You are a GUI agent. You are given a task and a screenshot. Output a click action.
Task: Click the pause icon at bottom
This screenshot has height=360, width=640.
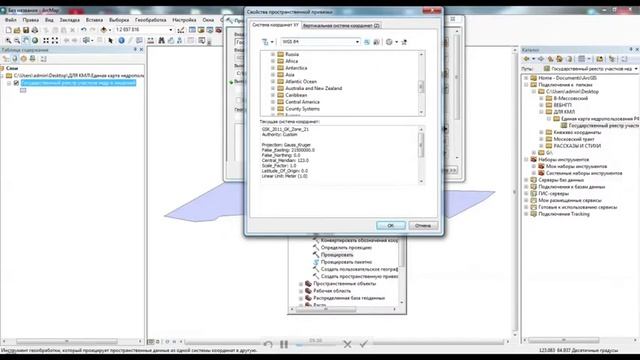coord(284,344)
